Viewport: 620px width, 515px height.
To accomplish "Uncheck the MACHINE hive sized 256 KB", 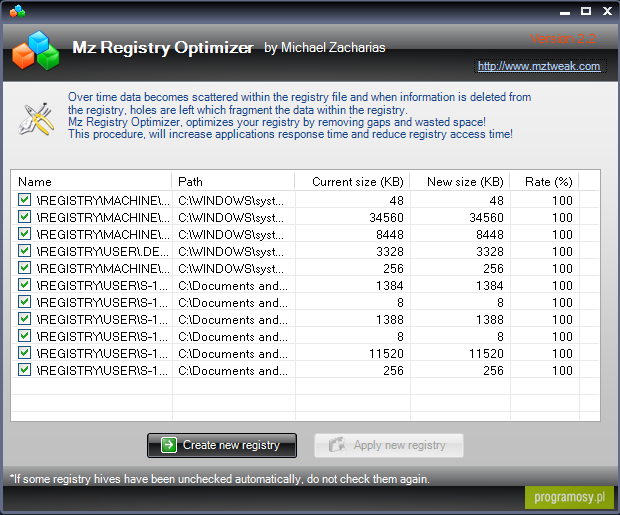I will point(25,268).
